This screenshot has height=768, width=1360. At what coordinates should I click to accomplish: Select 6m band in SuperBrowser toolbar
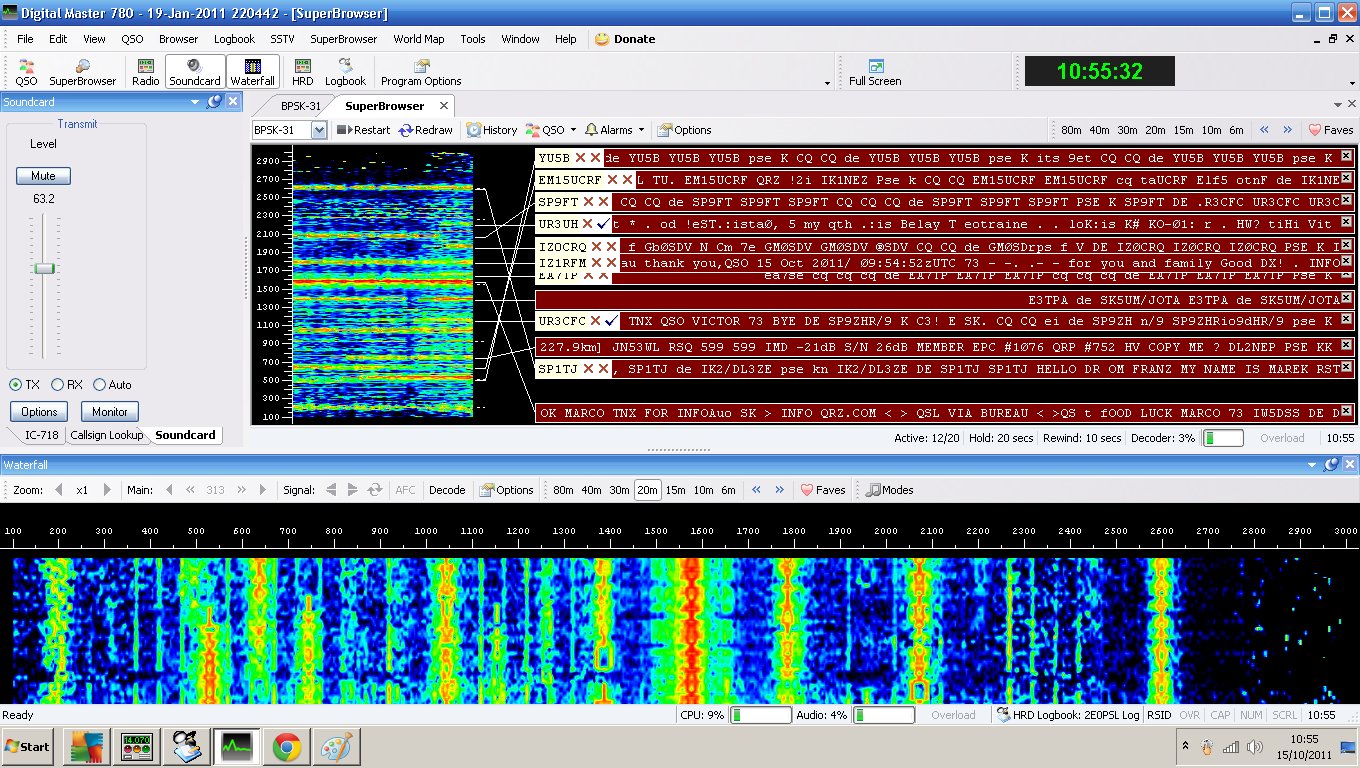[x=1237, y=130]
